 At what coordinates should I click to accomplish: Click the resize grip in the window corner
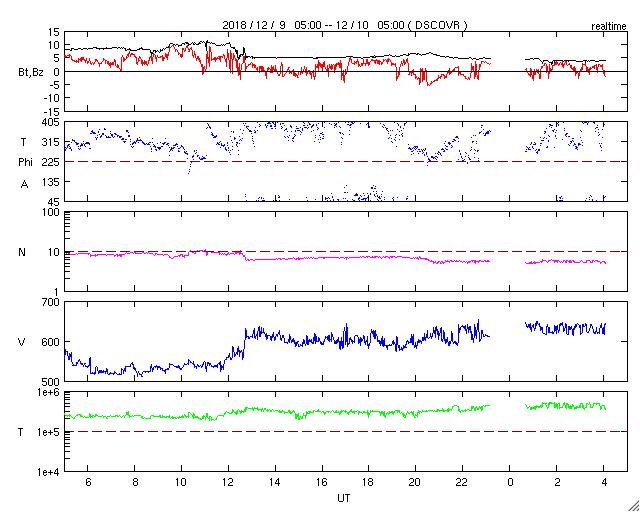point(634,506)
